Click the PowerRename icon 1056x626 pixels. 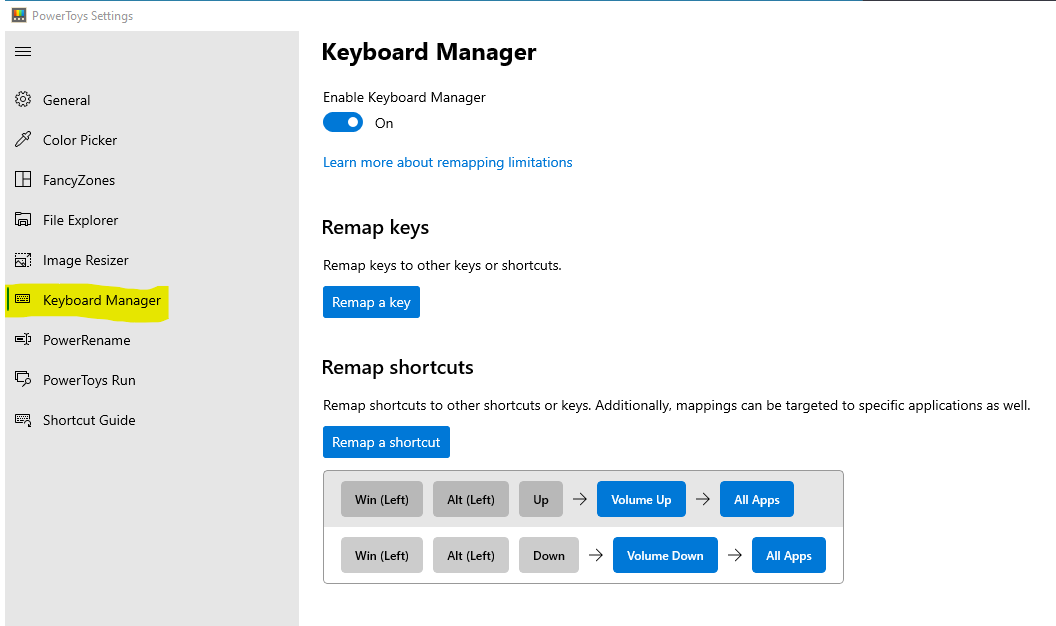point(23,339)
